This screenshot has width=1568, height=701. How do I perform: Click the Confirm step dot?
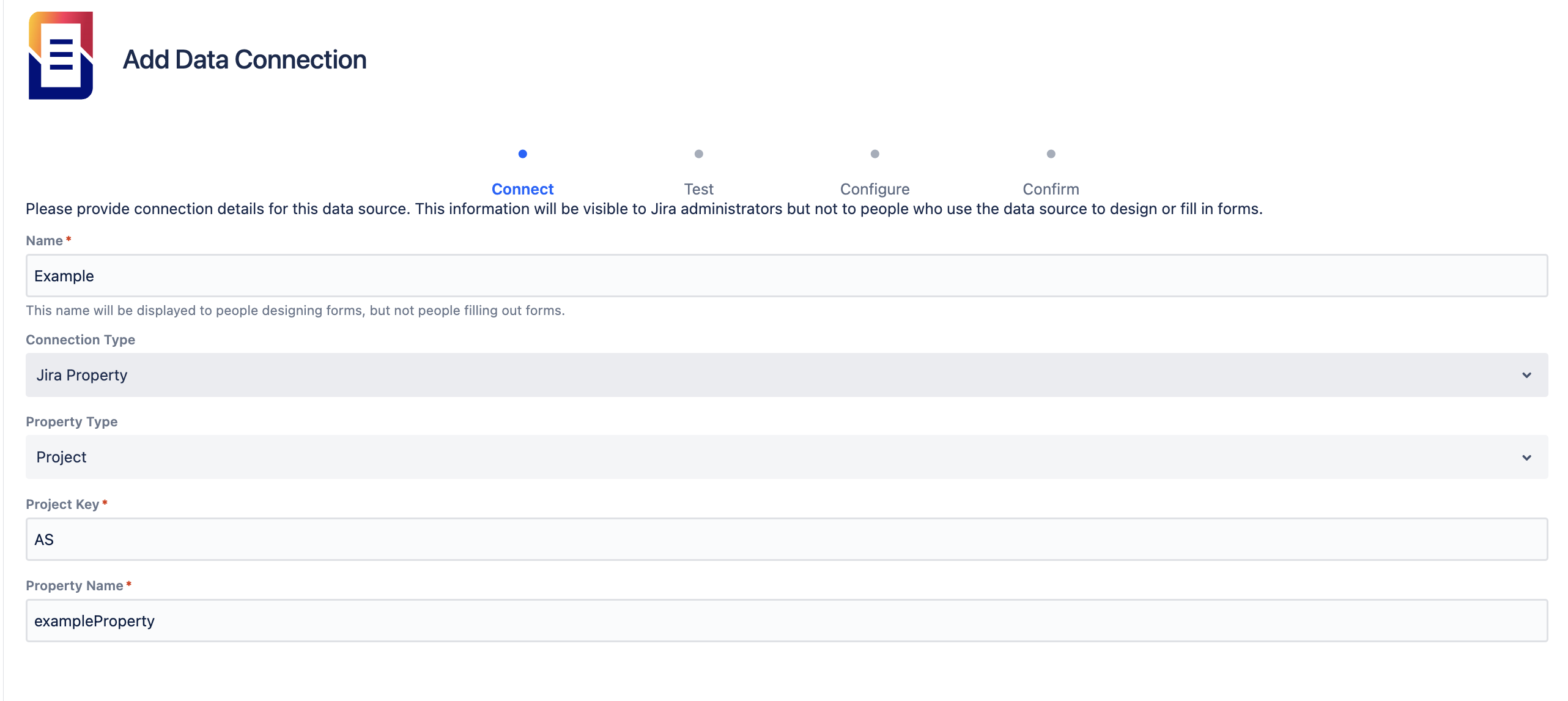tap(1051, 154)
